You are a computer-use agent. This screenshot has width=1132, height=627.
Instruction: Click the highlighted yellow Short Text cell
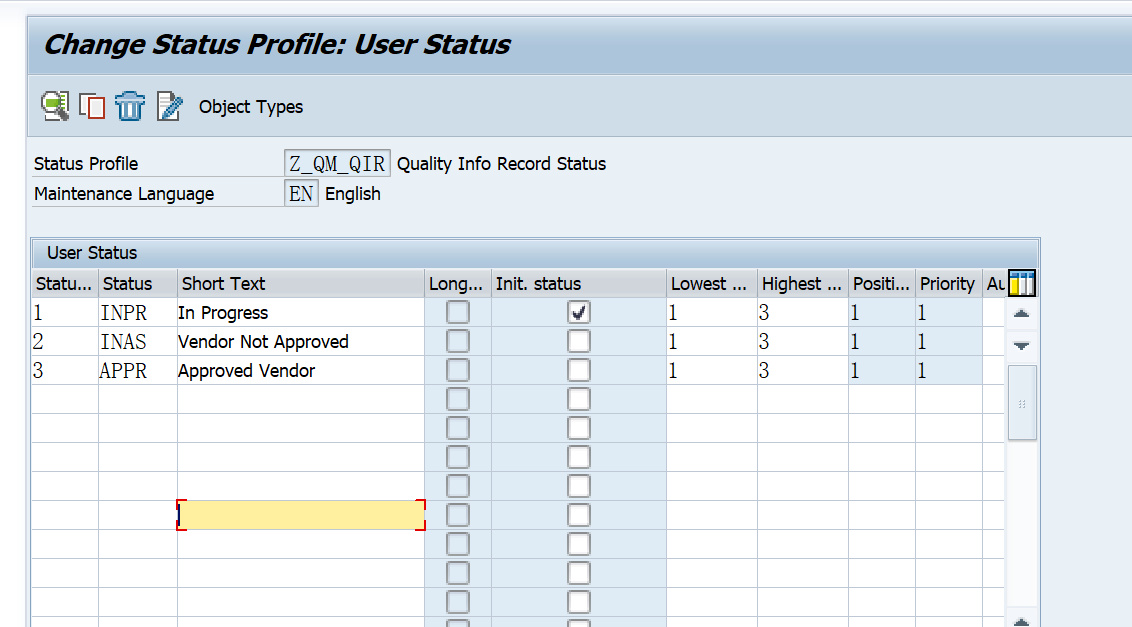click(x=301, y=515)
